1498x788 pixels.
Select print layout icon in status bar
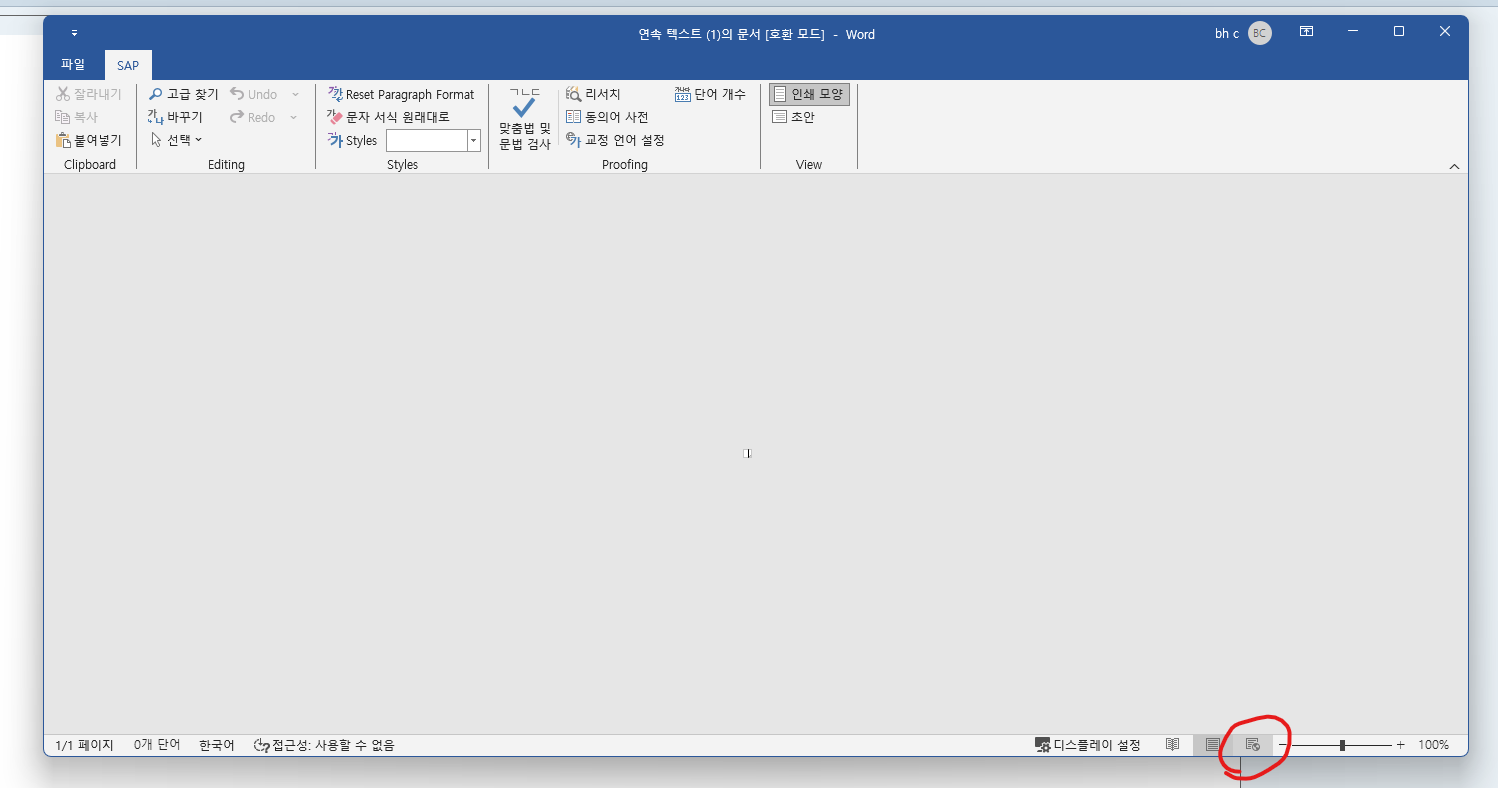1213,745
